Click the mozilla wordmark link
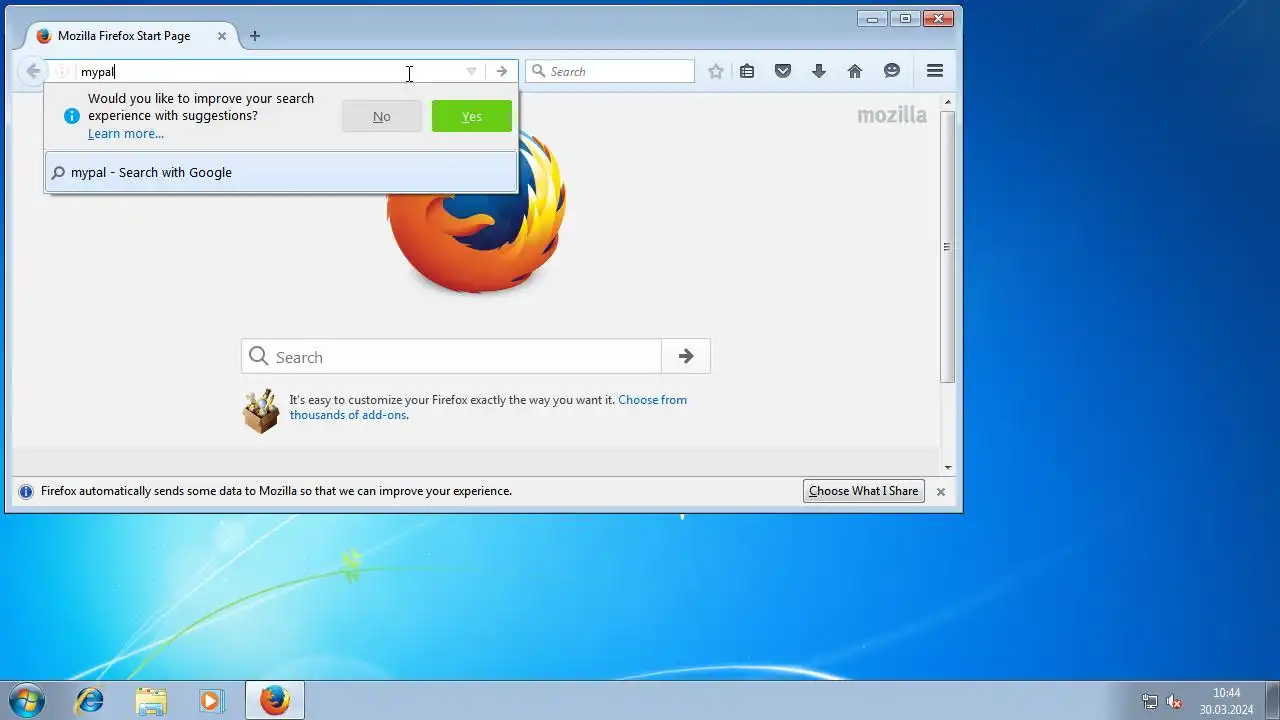The width and height of the screenshot is (1280, 720). pyautogui.click(x=892, y=115)
